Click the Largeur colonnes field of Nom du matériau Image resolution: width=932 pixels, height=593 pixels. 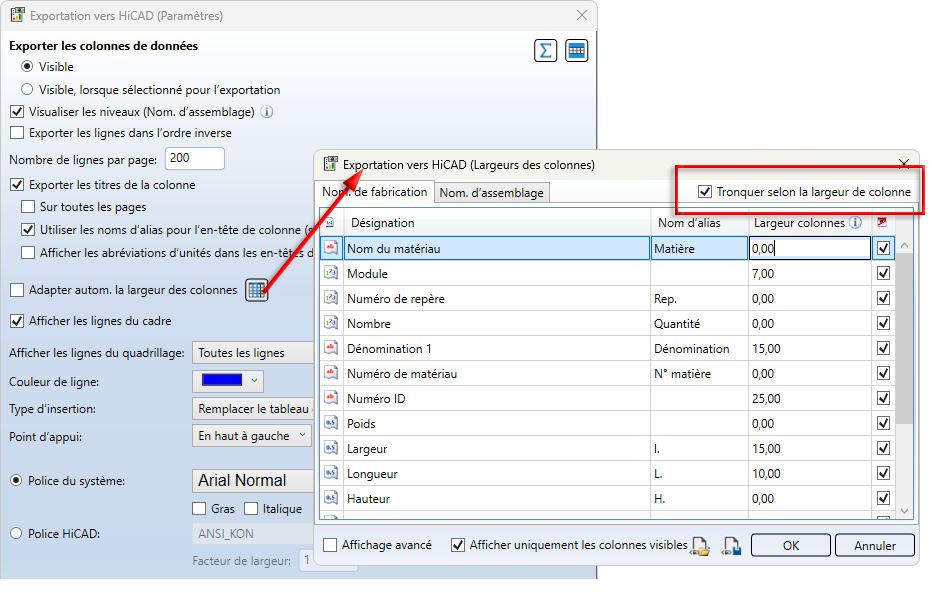(810, 248)
